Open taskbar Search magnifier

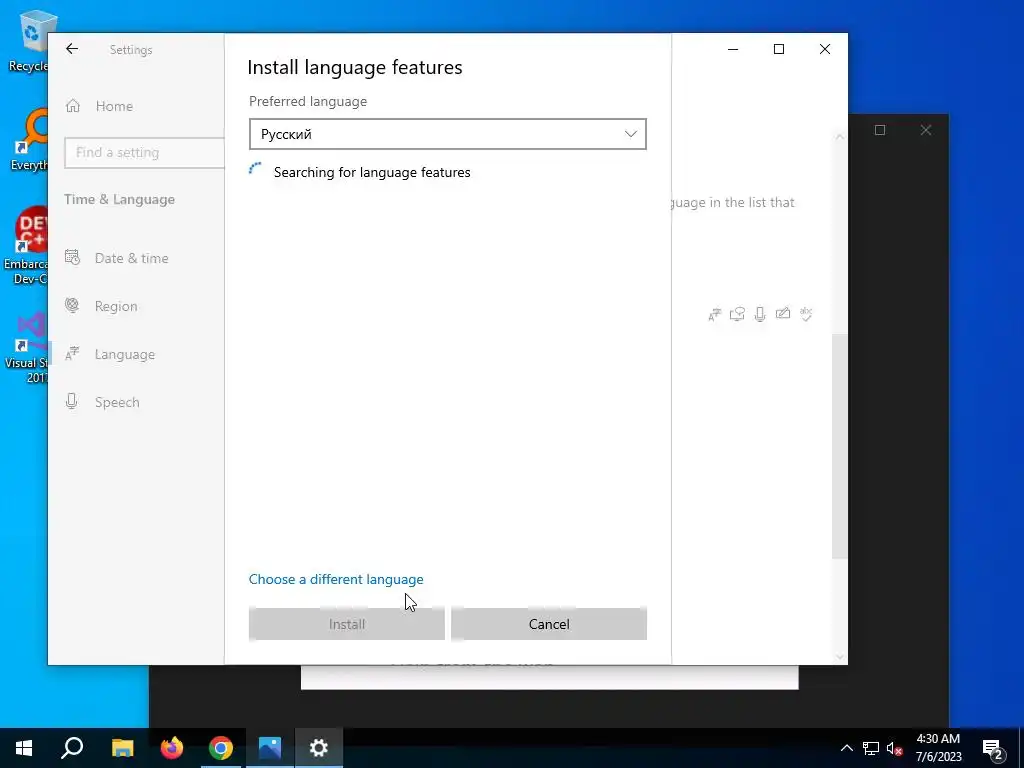[x=72, y=748]
